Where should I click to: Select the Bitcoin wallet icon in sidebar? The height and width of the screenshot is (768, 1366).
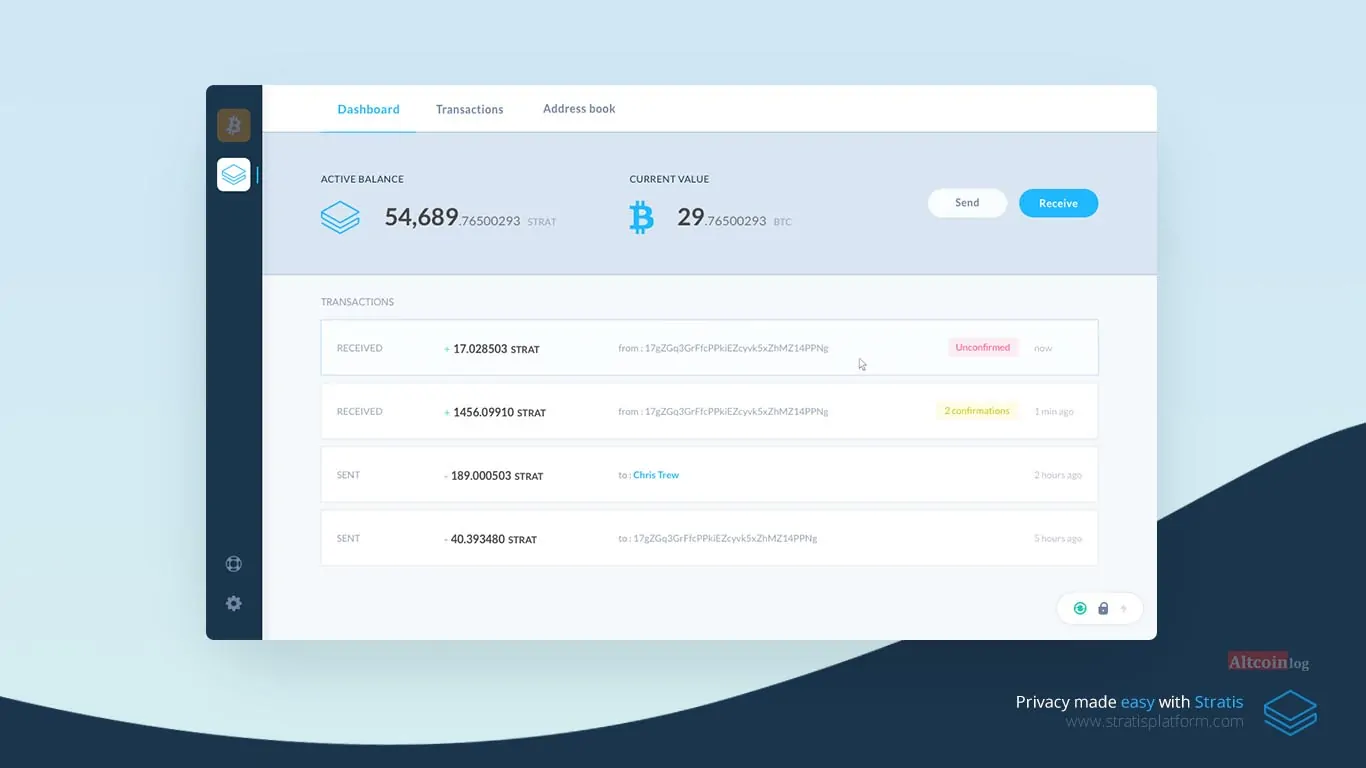point(234,125)
